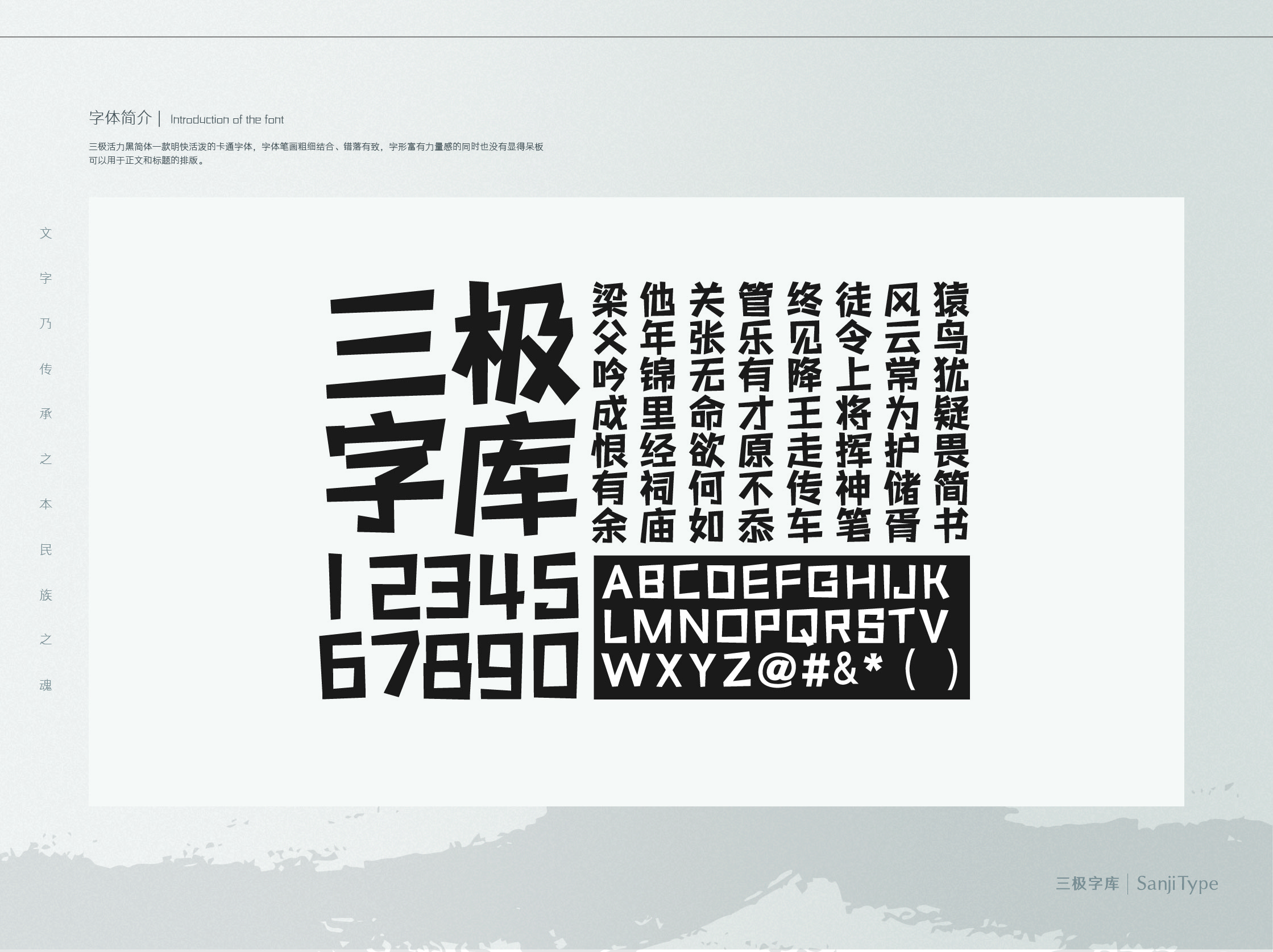Click the '魂' character in the side column
Viewport: 1273px width, 952px height.
(46, 685)
